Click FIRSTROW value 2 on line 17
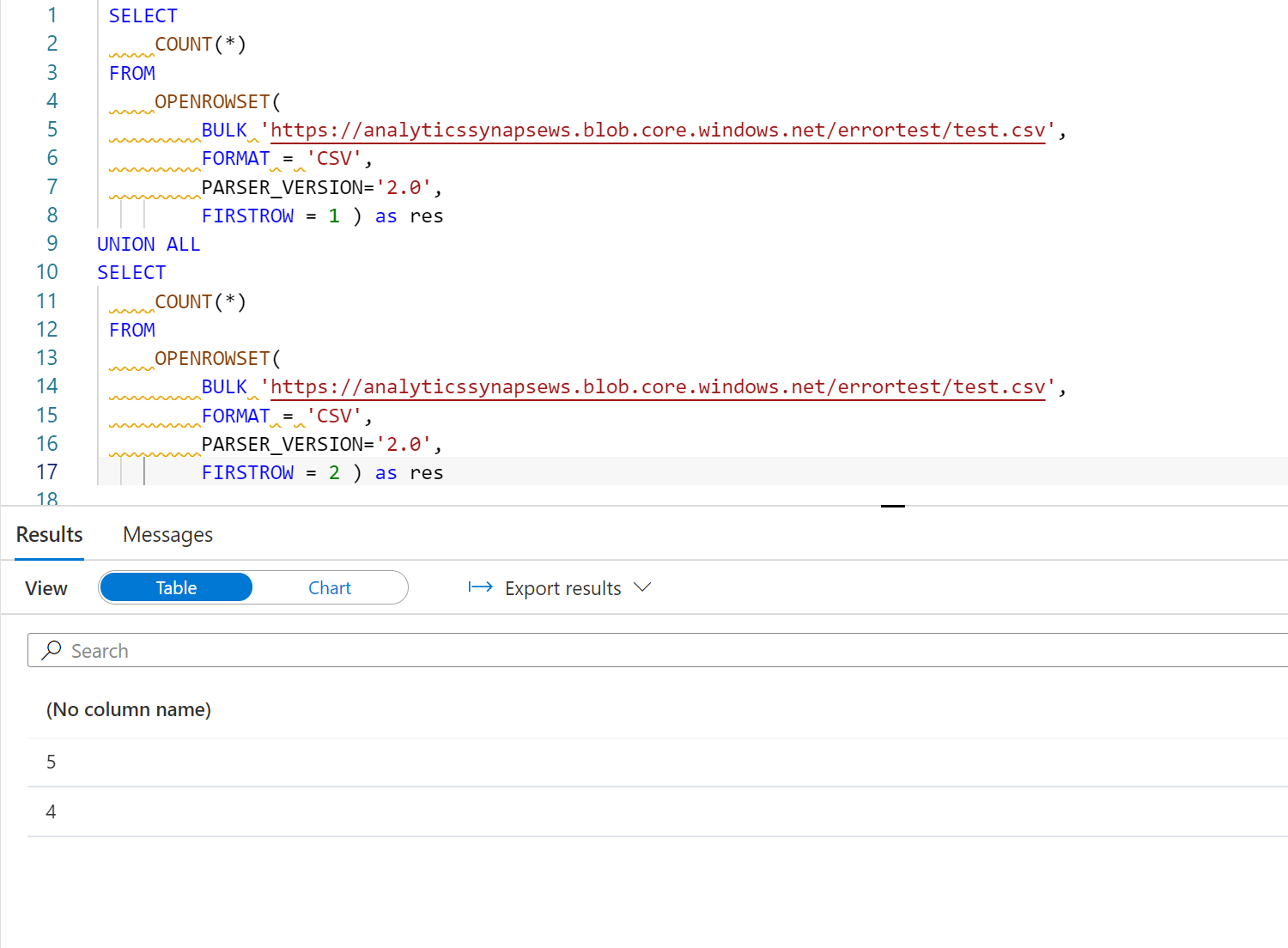 coord(334,473)
